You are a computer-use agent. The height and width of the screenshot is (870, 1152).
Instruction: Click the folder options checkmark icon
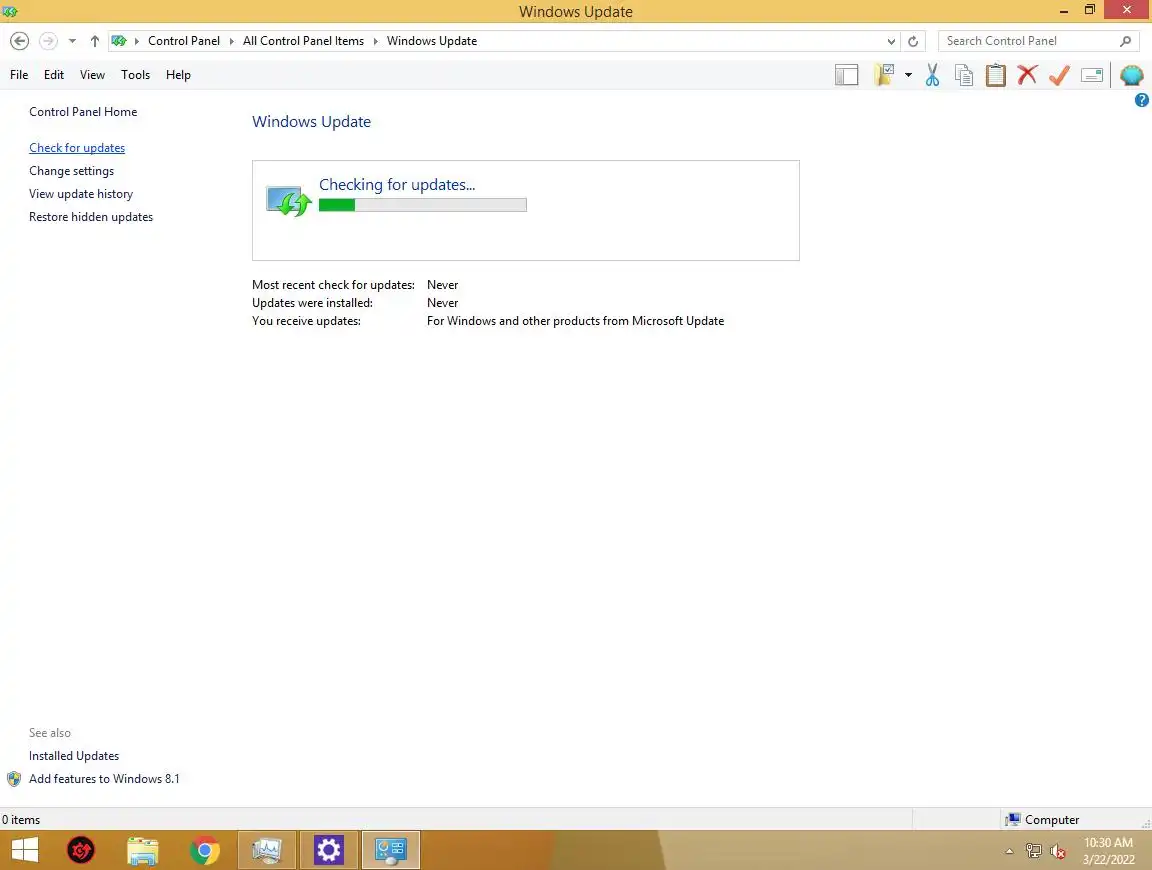(884, 75)
